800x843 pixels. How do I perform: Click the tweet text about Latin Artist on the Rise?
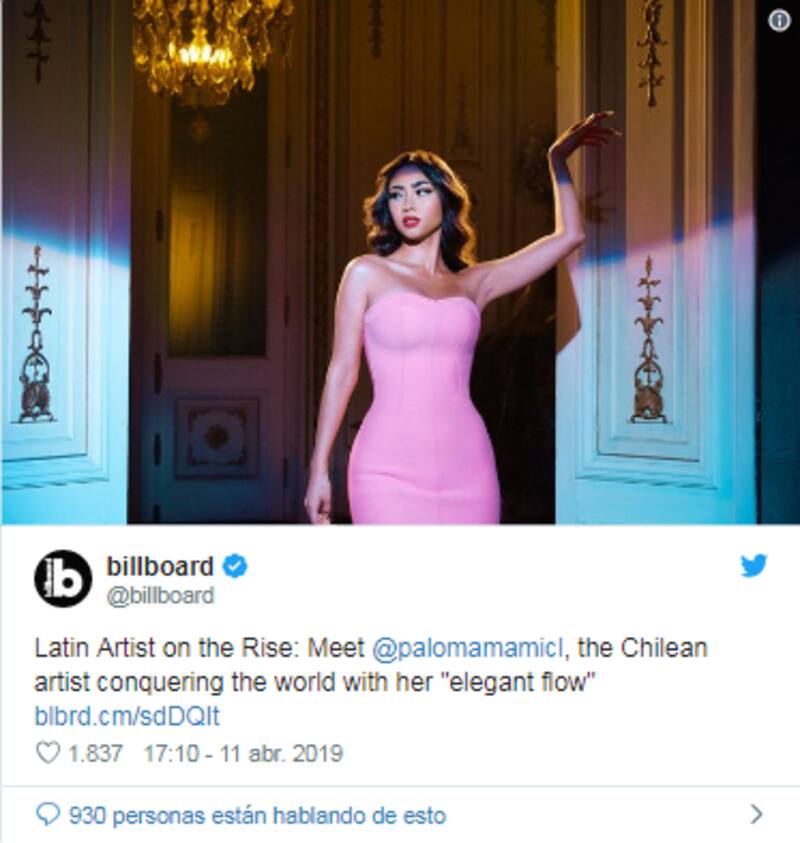coord(371,665)
